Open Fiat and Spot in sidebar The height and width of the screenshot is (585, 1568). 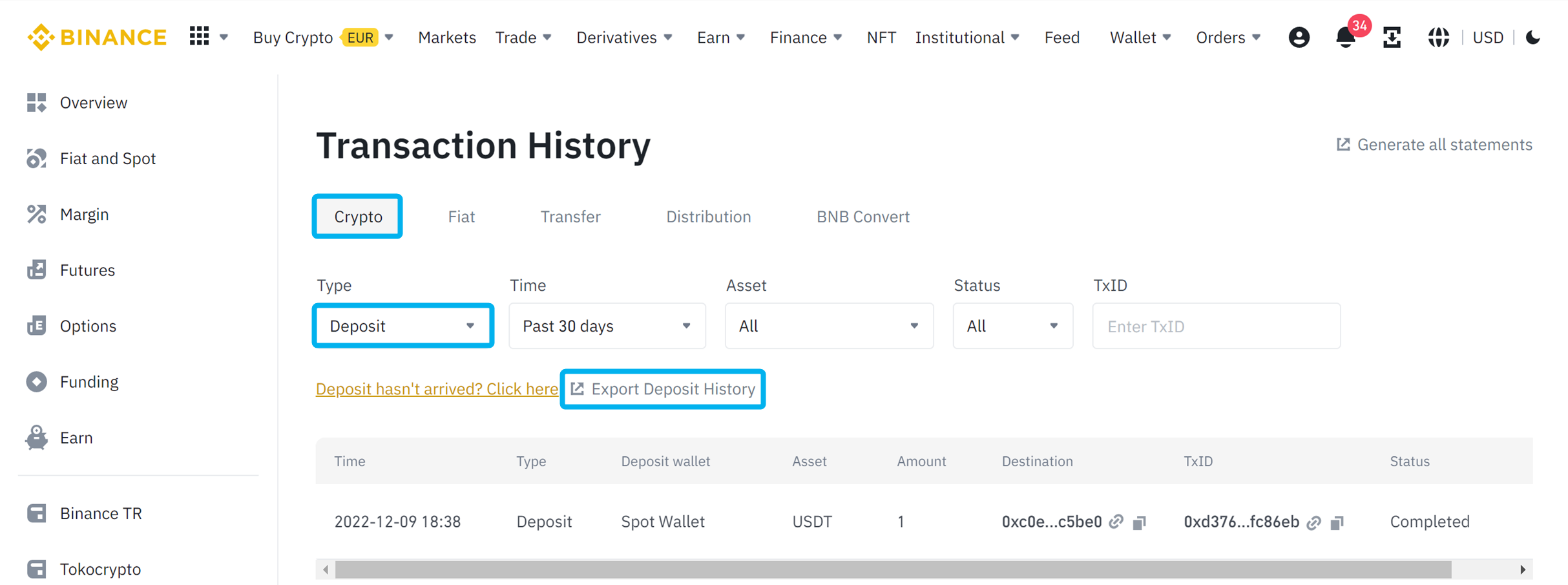[108, 158]
